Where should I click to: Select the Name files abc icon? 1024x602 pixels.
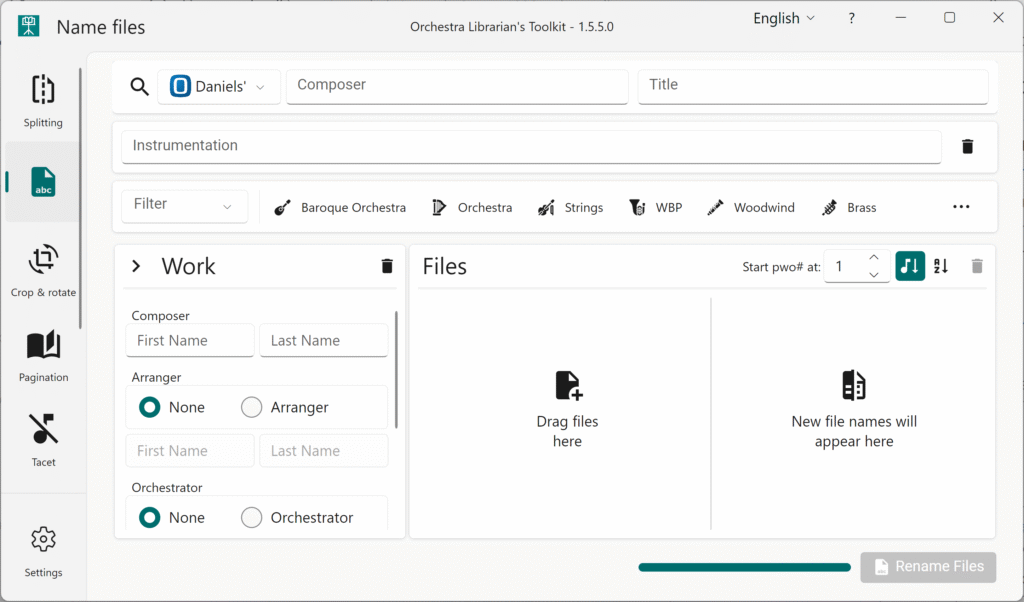(43, 182)
